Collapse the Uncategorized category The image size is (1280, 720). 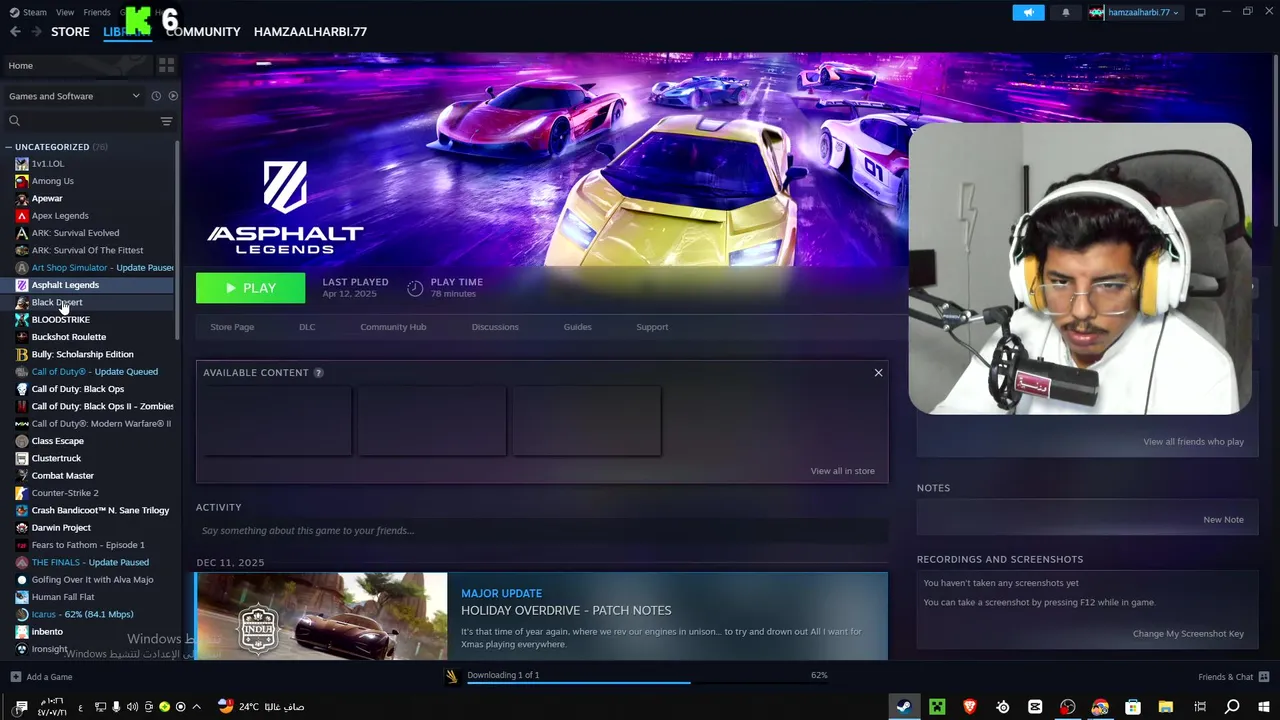pos(8,147)
